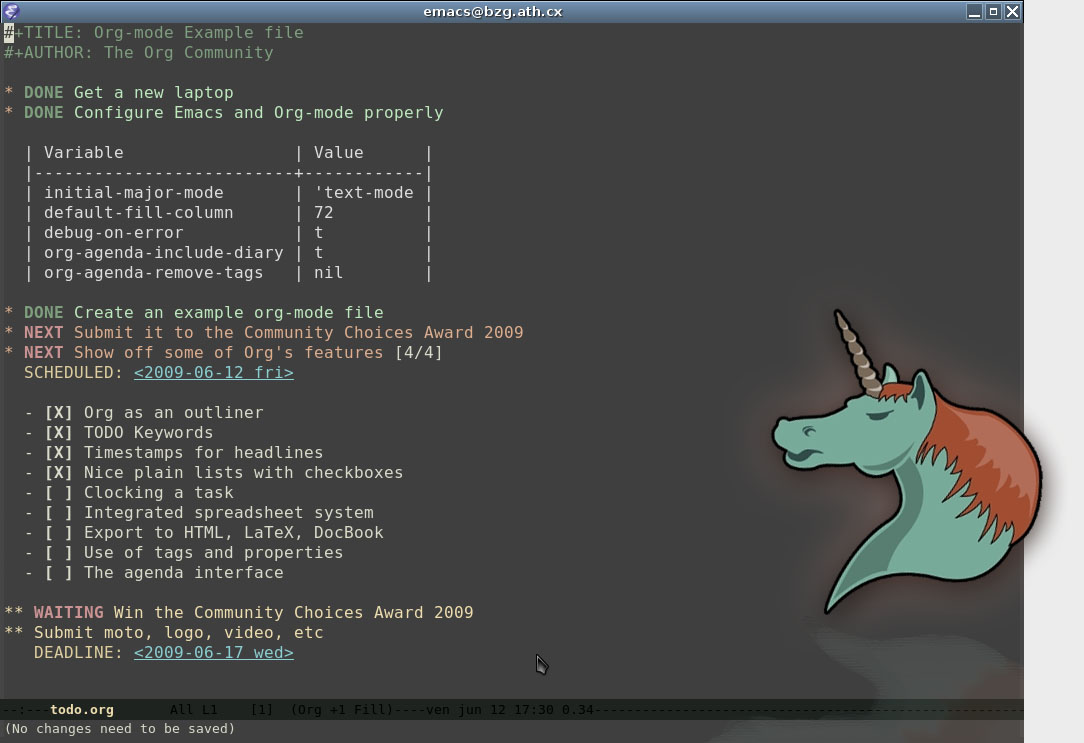This screenshot has height=743, width=1084.
Task: Click the star before 'Submit it to the Community Choices Award'
Action: click(9, 332)
